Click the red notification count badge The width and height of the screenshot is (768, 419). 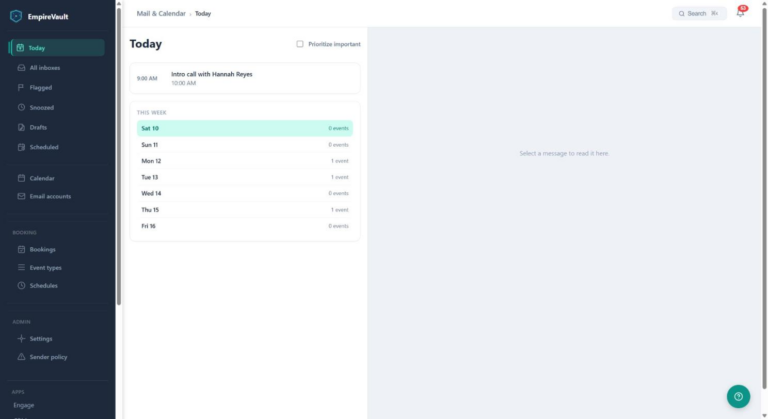[743, 8]
